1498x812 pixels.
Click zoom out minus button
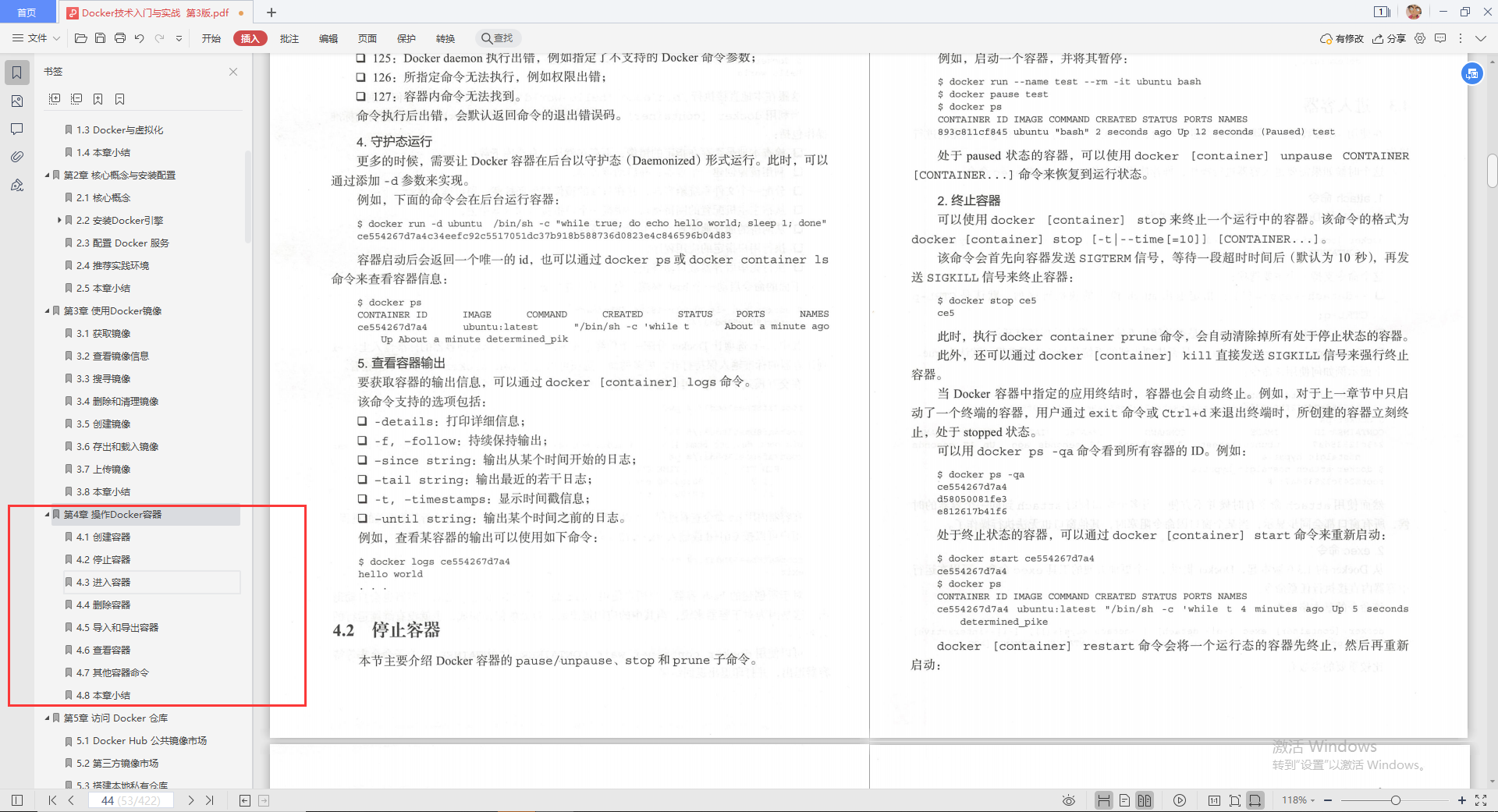click(x=1328, y=800)
